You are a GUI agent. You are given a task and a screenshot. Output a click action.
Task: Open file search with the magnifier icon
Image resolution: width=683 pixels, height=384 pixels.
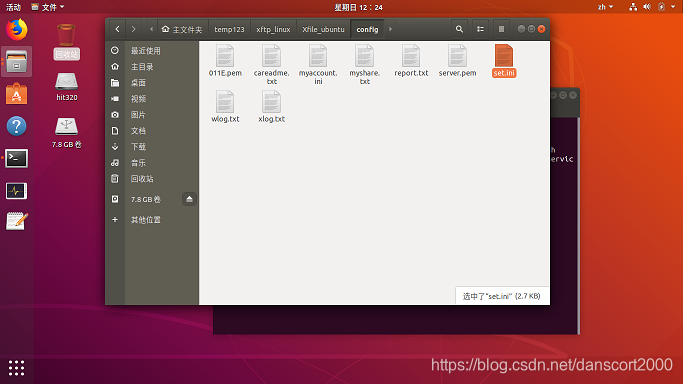tap(459, 29)
